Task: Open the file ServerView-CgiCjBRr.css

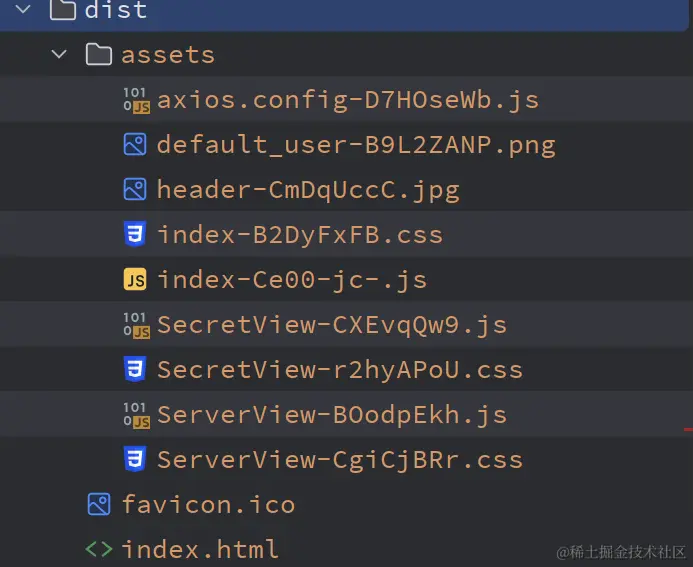Action: (340, 460)
